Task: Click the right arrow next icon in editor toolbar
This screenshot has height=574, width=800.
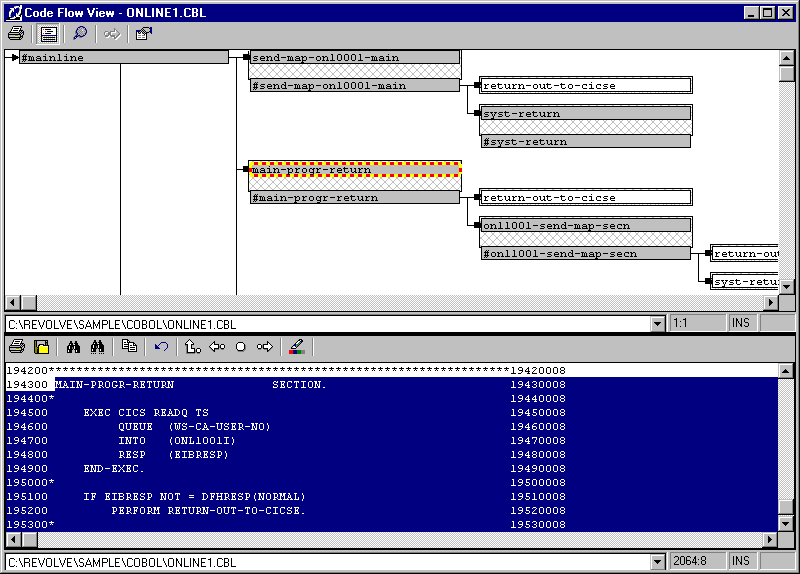Action: 265,347
